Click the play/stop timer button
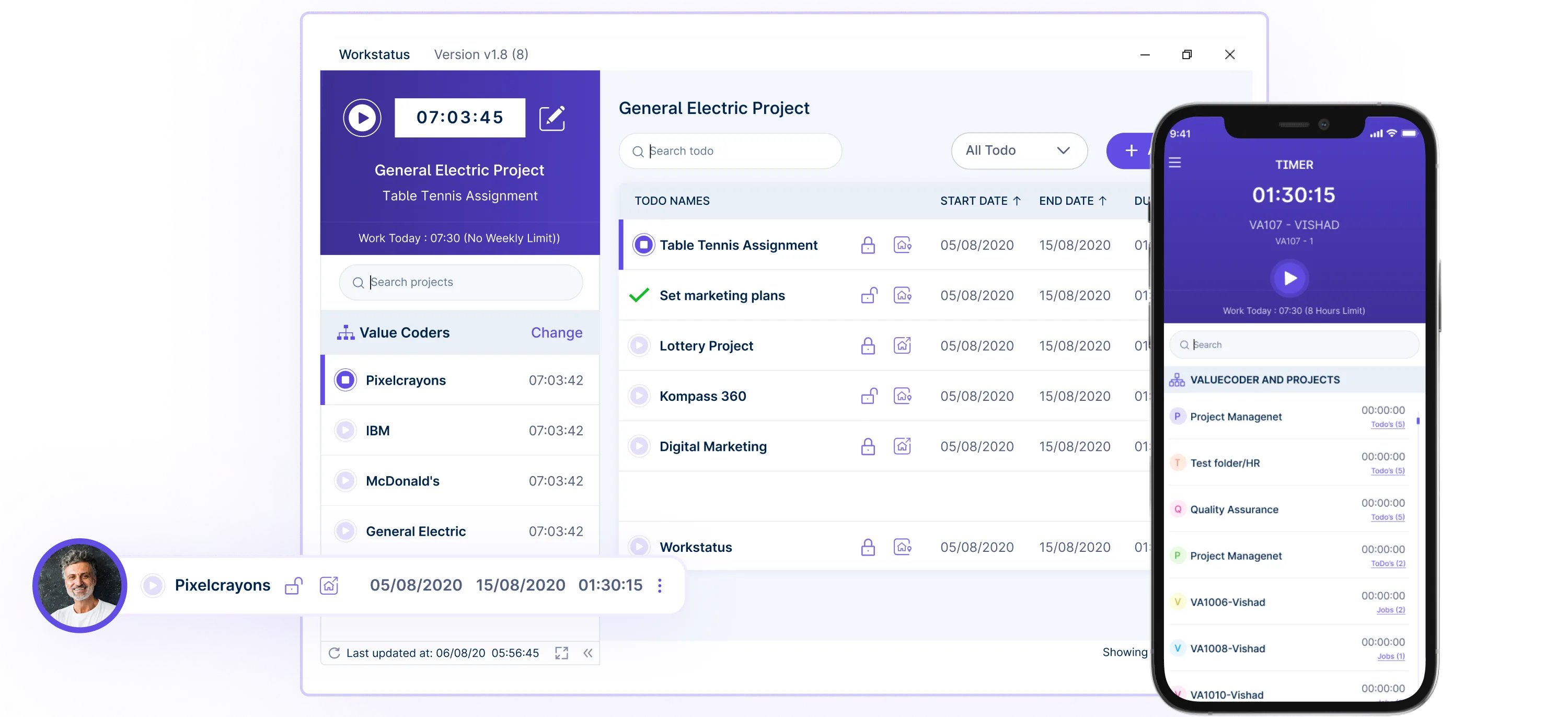 pos(361,116)
